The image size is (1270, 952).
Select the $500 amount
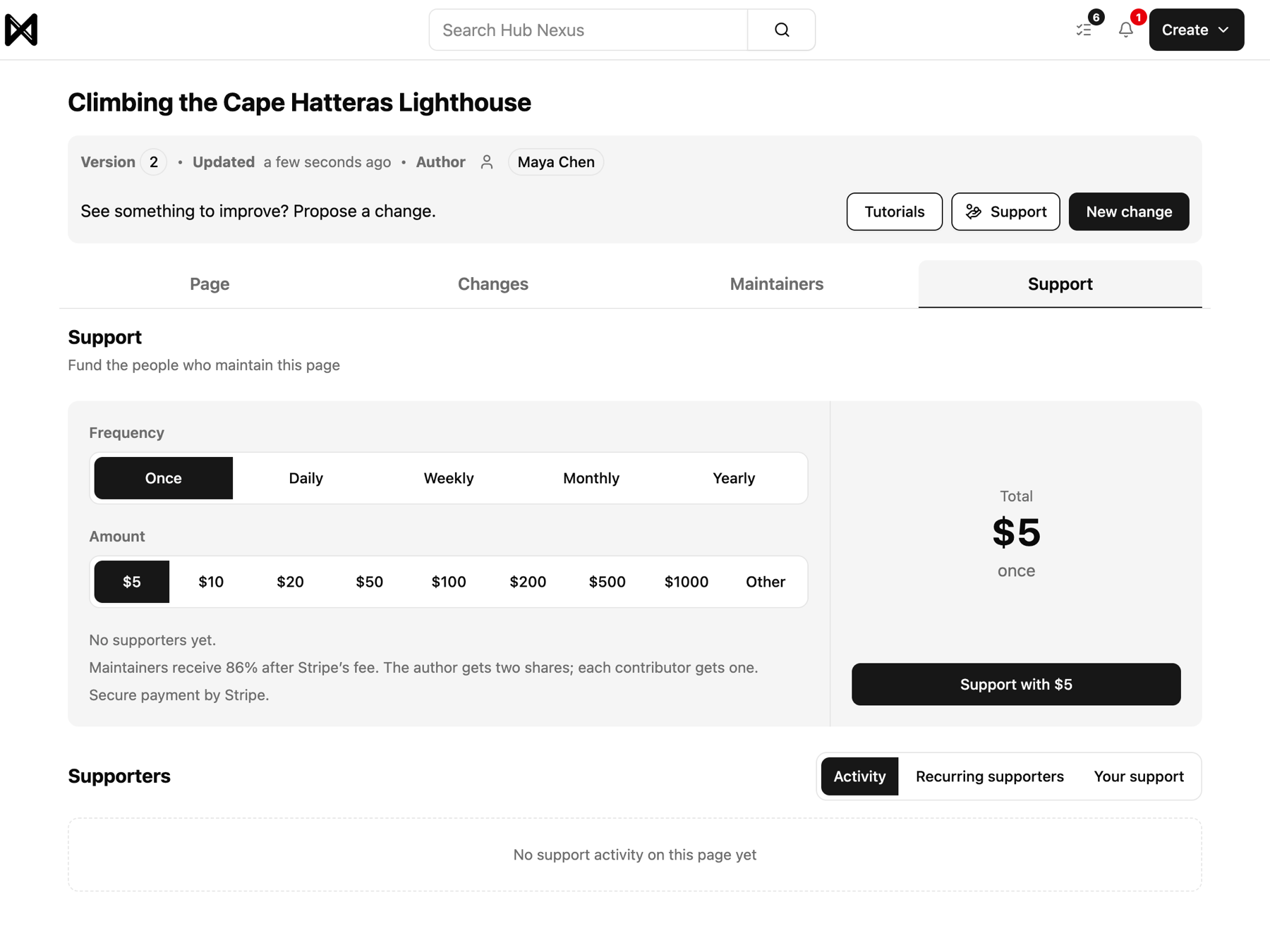click(607, 582)
